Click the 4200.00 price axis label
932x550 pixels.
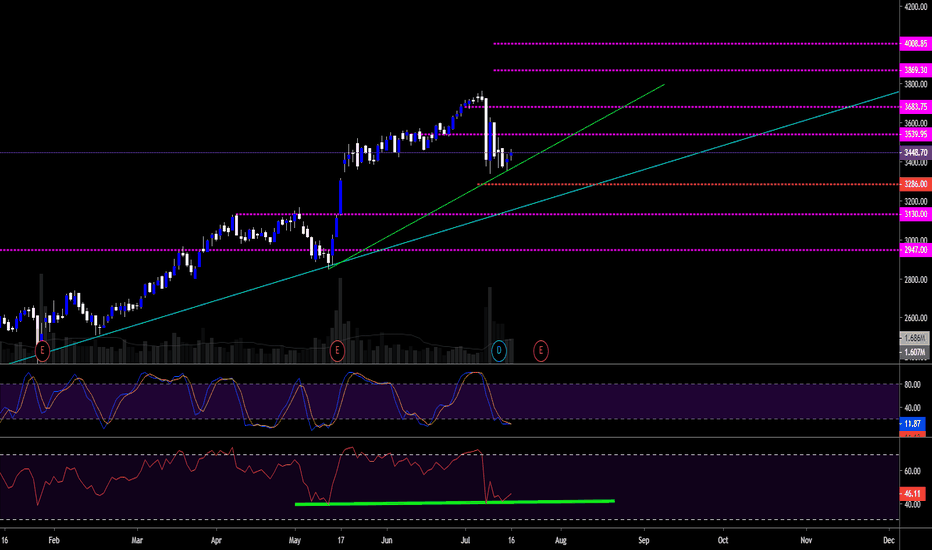point(915,7)
